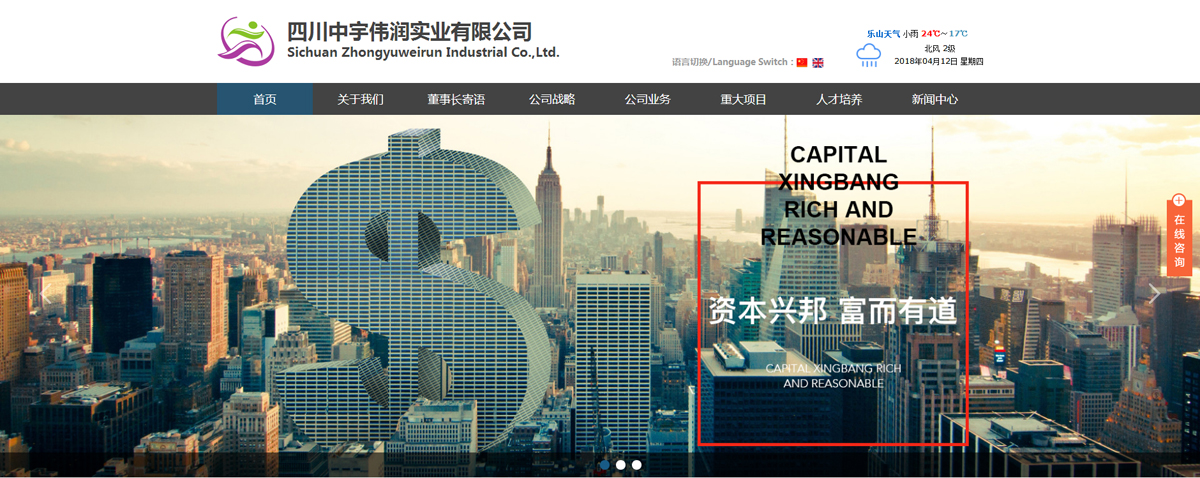The height and width of the screenshot is (478, 1200).
Task: Select the first carousel indicator dot
Action: (x=604, y=465)
